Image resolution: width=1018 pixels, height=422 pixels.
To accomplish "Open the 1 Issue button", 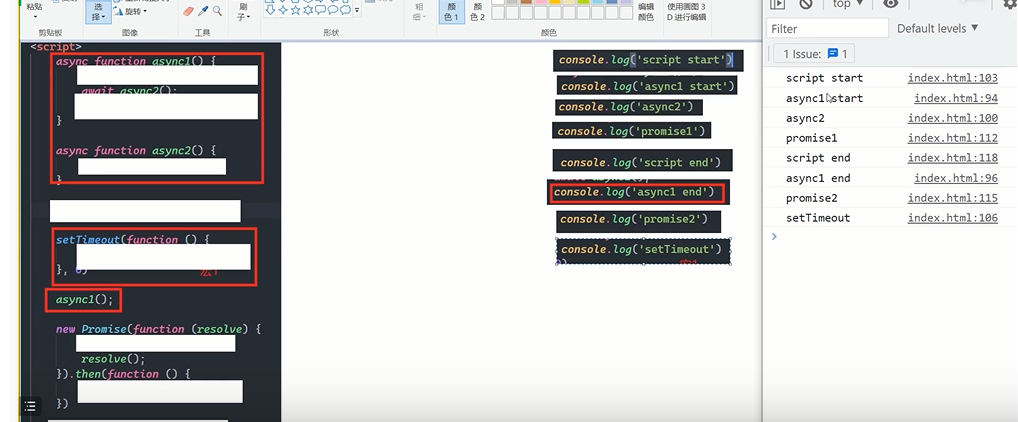I will click(x=813, y=54).
